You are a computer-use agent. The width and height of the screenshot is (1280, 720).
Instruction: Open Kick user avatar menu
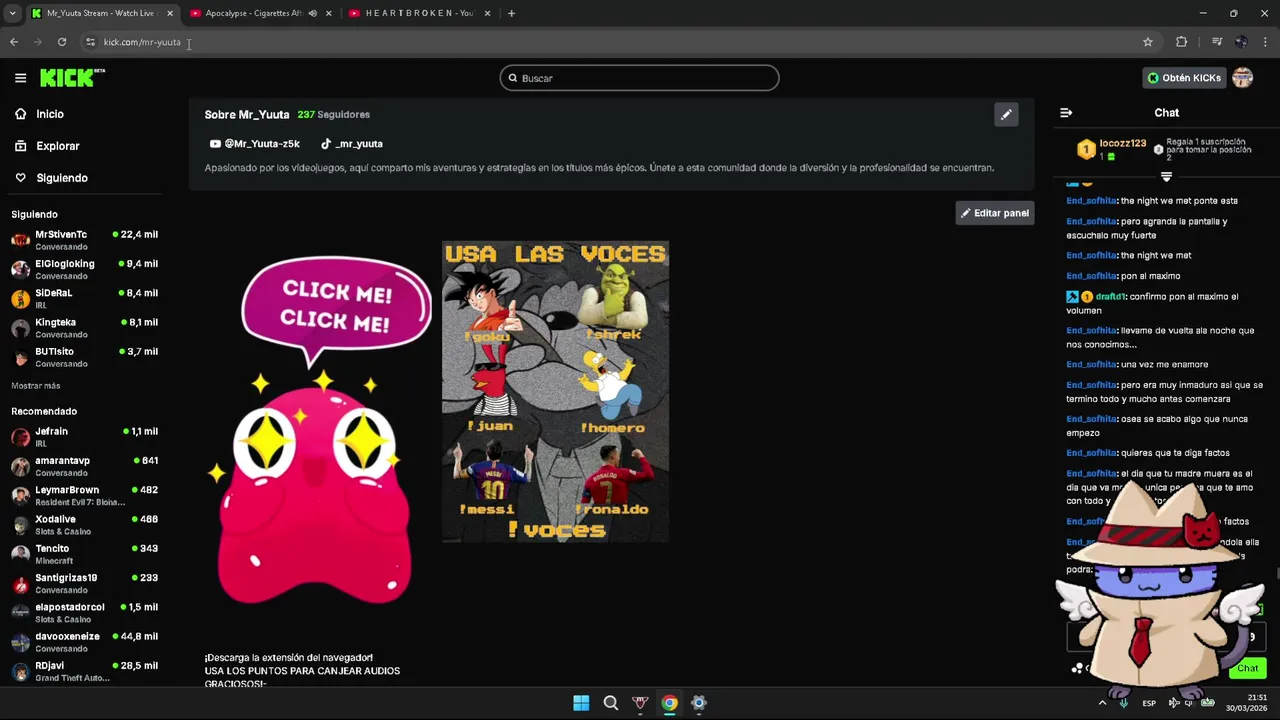pyautogui.click(x=1242, y=78)
